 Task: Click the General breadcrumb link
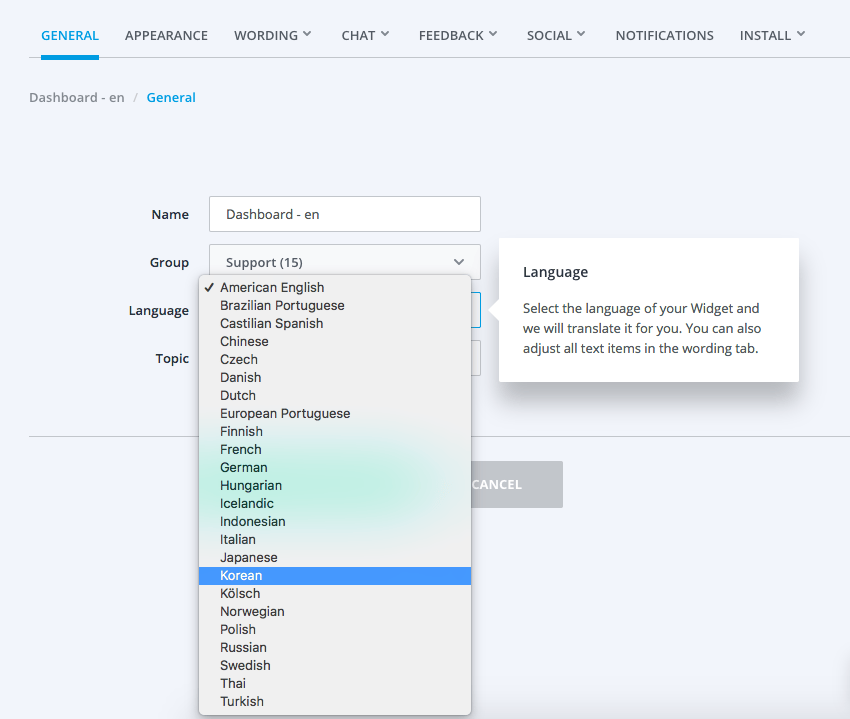click(171, 97)
